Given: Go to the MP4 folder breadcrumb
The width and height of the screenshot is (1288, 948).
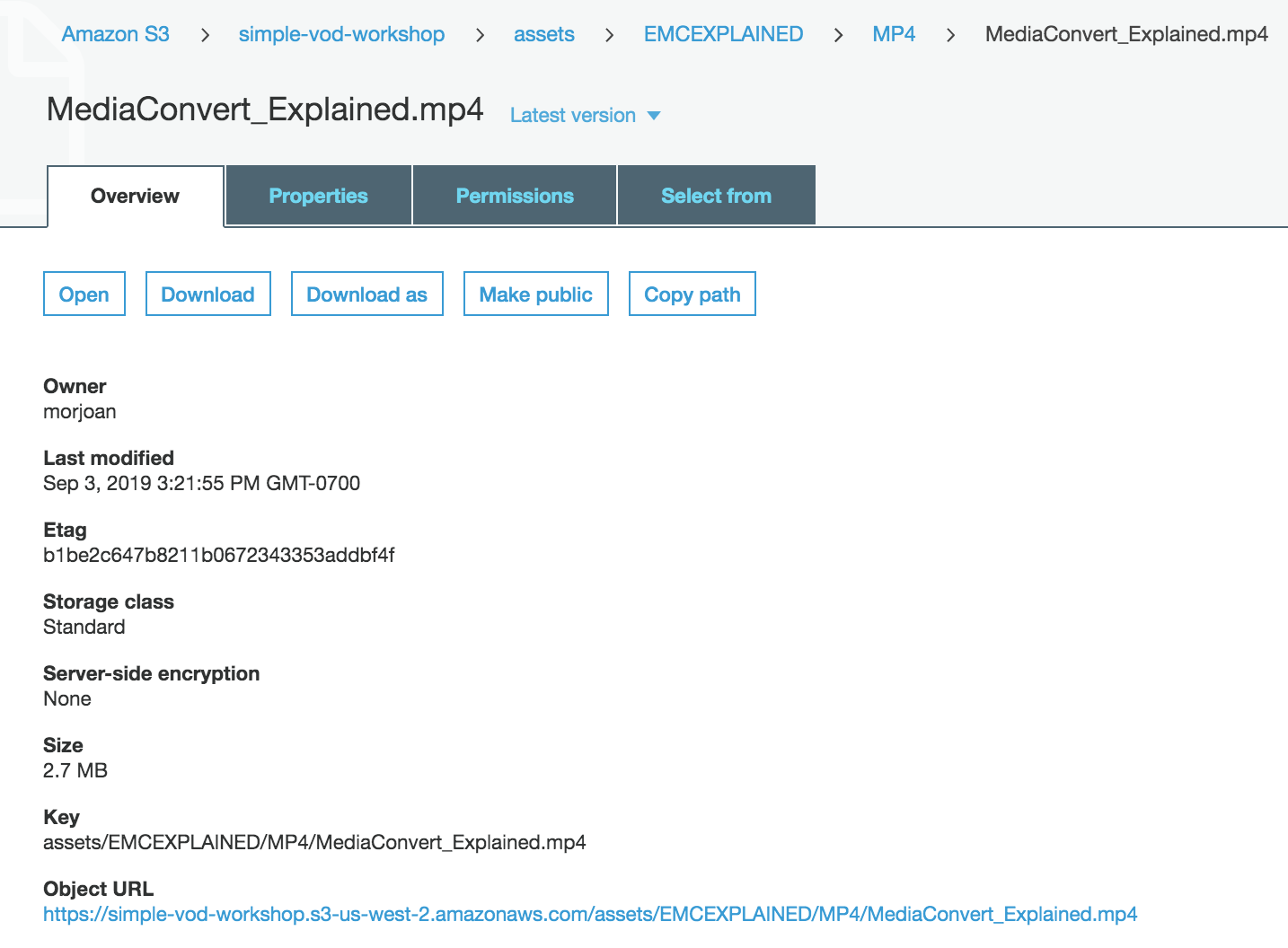Looking at the screenshot, I should tap(894, 34).
